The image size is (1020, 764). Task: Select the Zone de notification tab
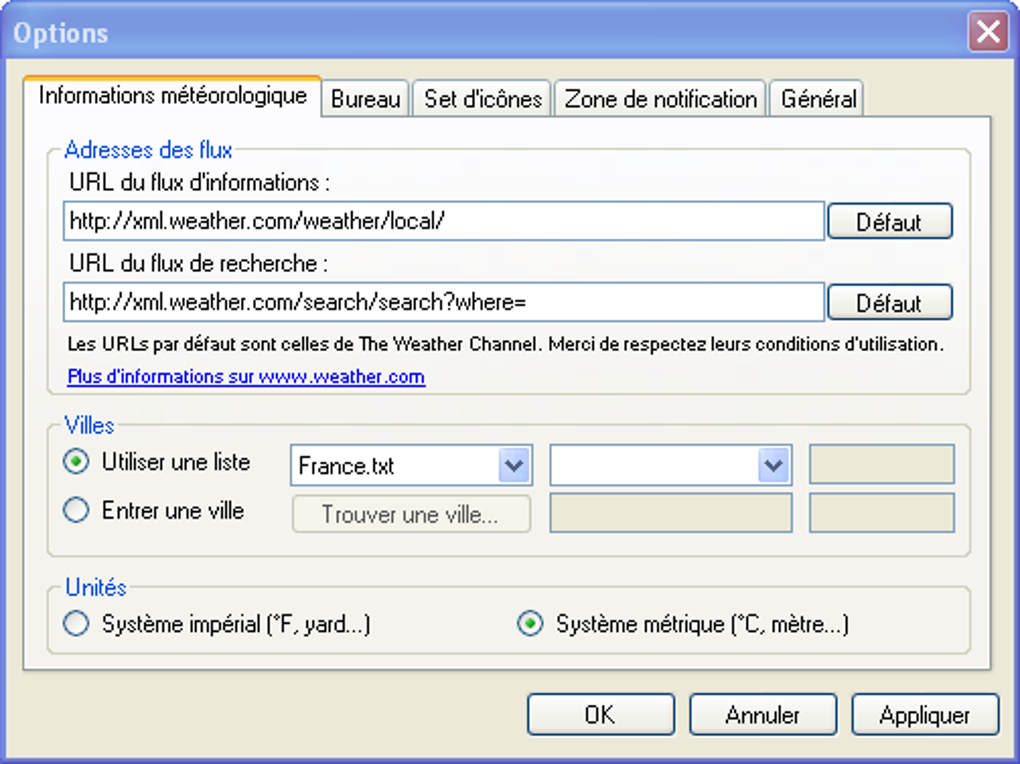[x=660, y=99]
